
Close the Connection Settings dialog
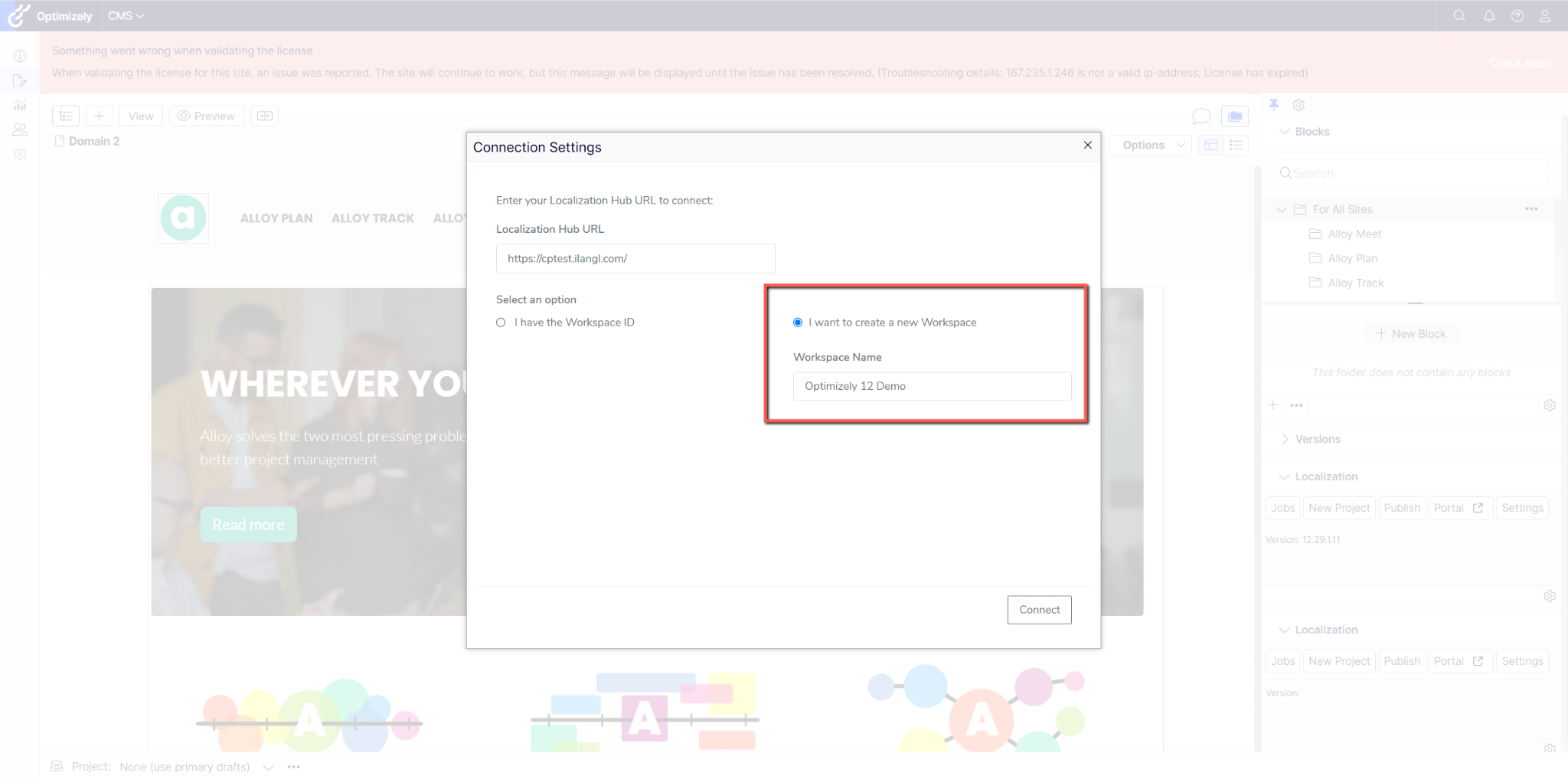(1087, 146)
